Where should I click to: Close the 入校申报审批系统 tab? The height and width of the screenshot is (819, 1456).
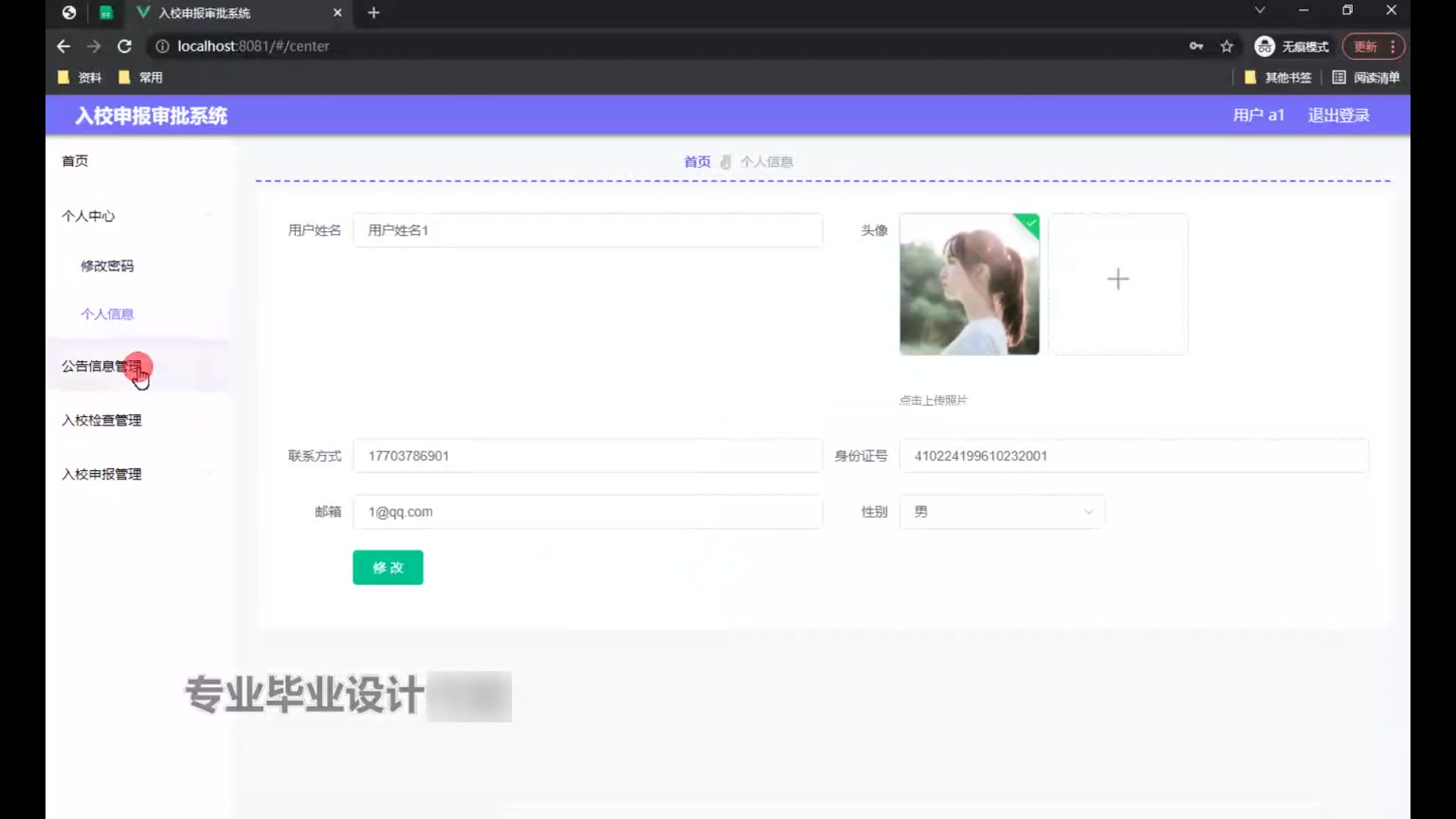337,13
